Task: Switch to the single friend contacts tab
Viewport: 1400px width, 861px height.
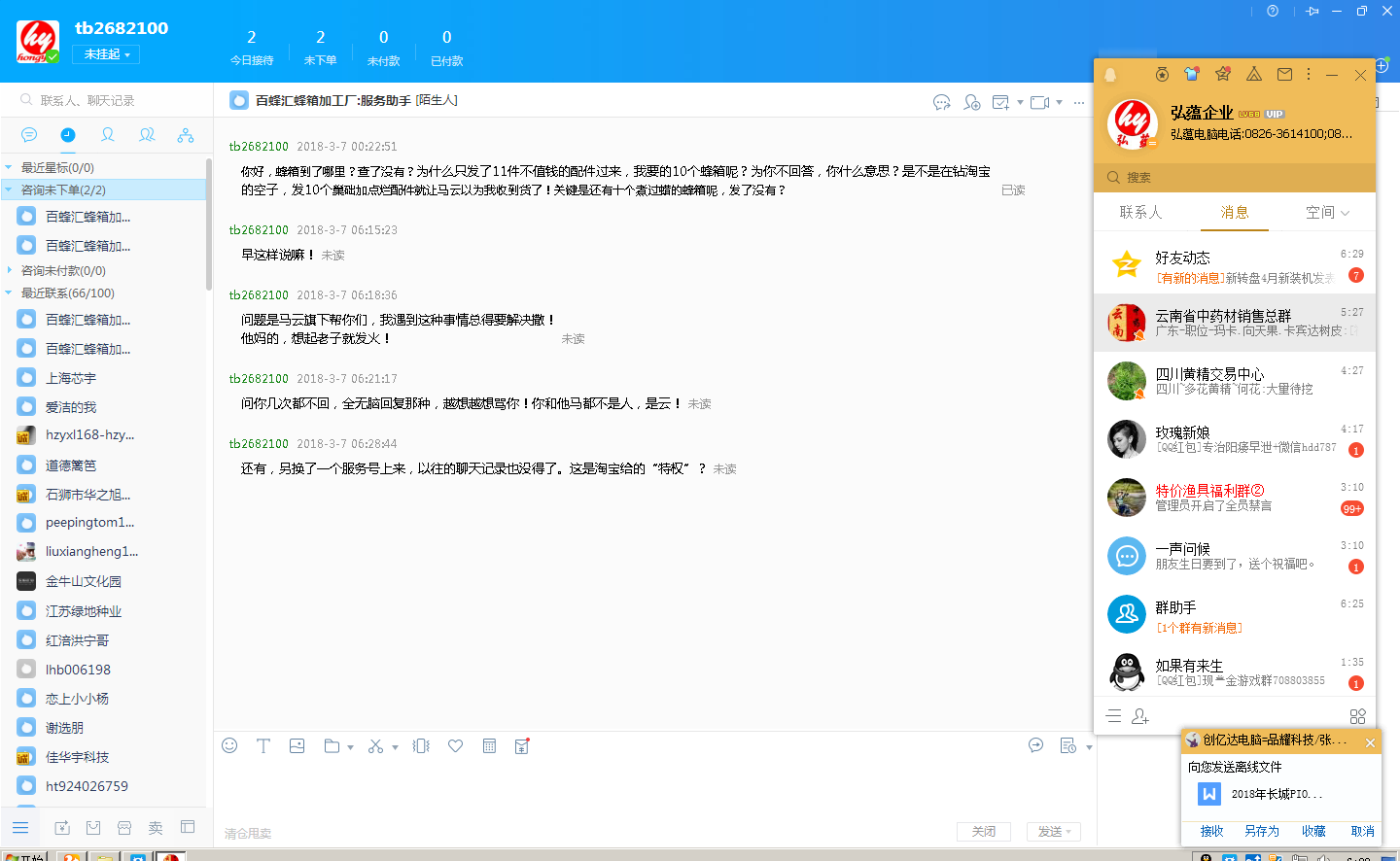Action: [x=108, y=135]
